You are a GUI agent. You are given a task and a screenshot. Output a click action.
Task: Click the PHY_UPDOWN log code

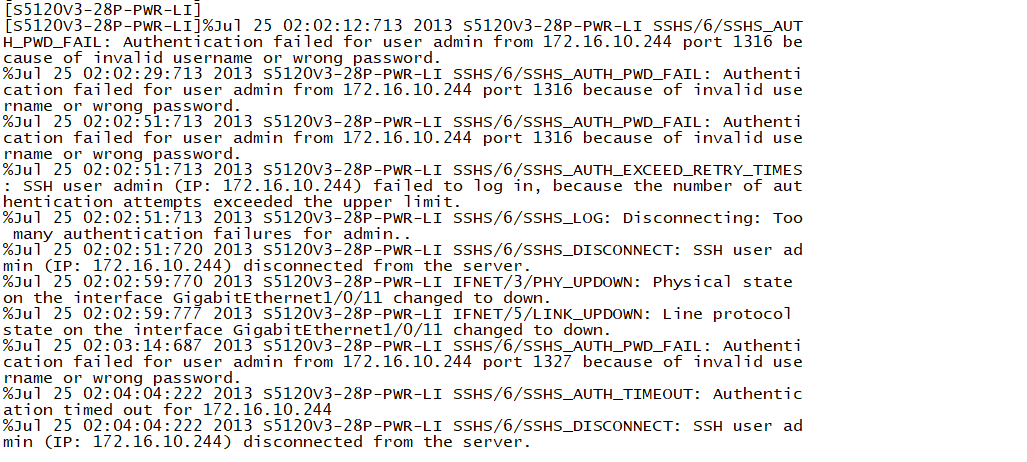(x=585, y=282)
